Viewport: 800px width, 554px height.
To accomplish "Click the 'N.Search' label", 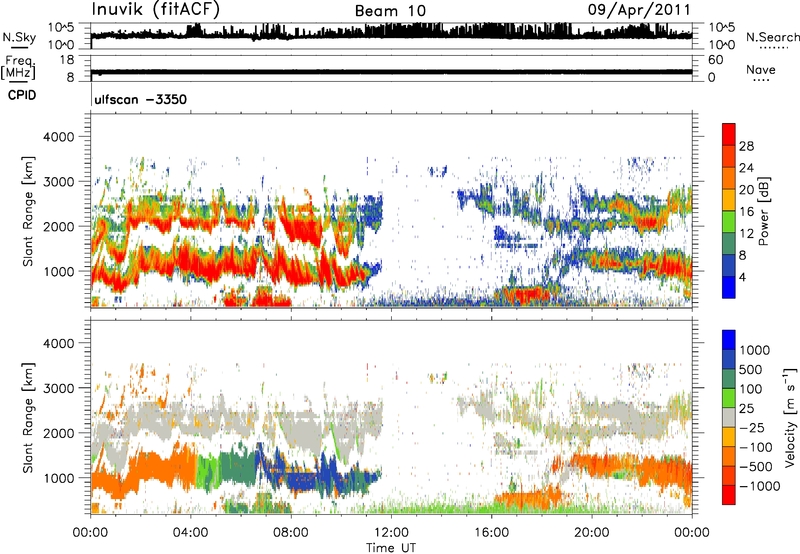I will point(772,37).
